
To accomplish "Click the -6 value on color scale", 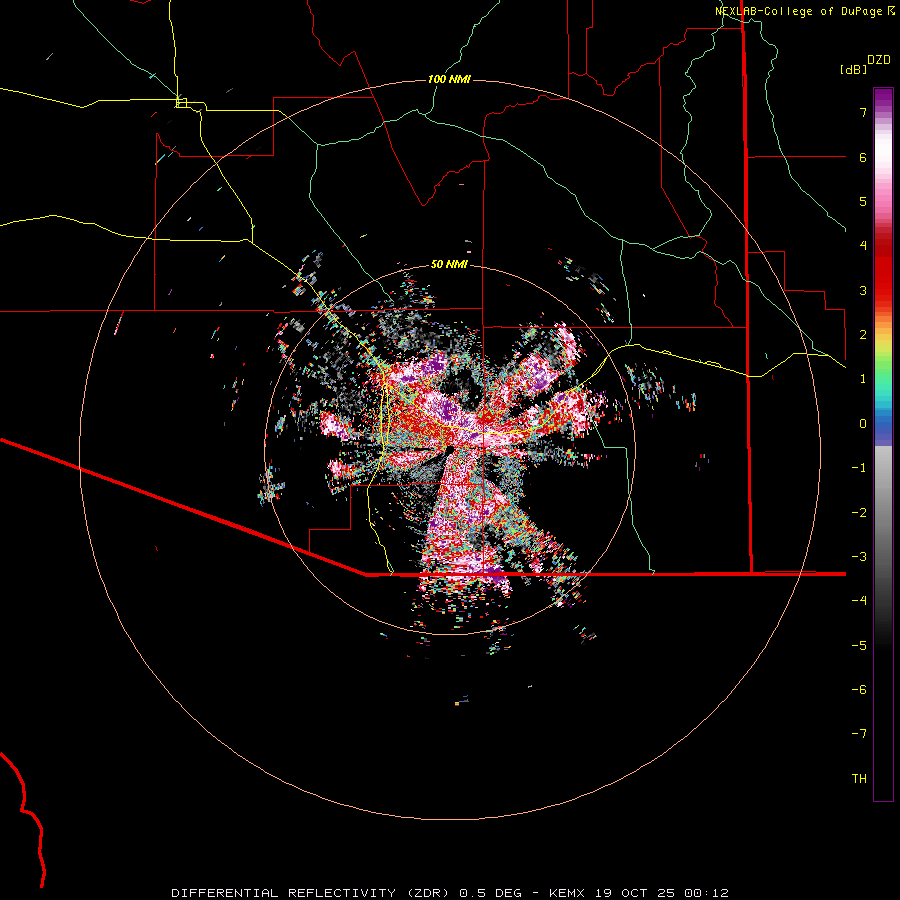I will [859, 690].
